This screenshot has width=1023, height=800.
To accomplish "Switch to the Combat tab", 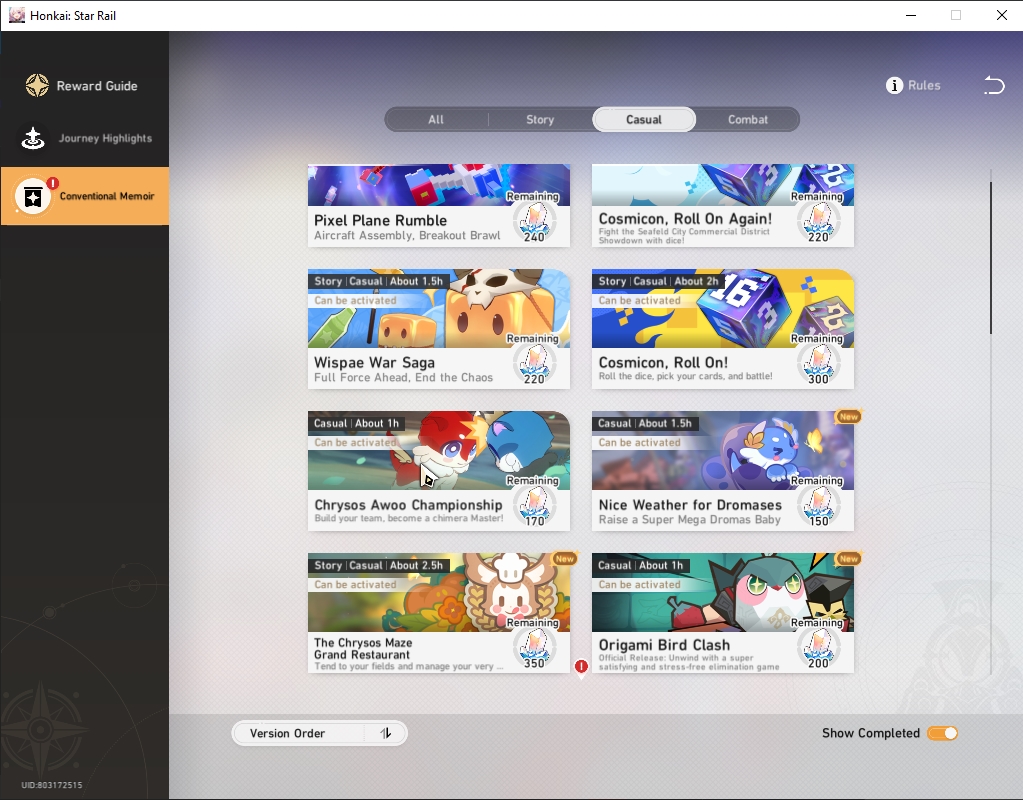I will click(x=748, y=119).
